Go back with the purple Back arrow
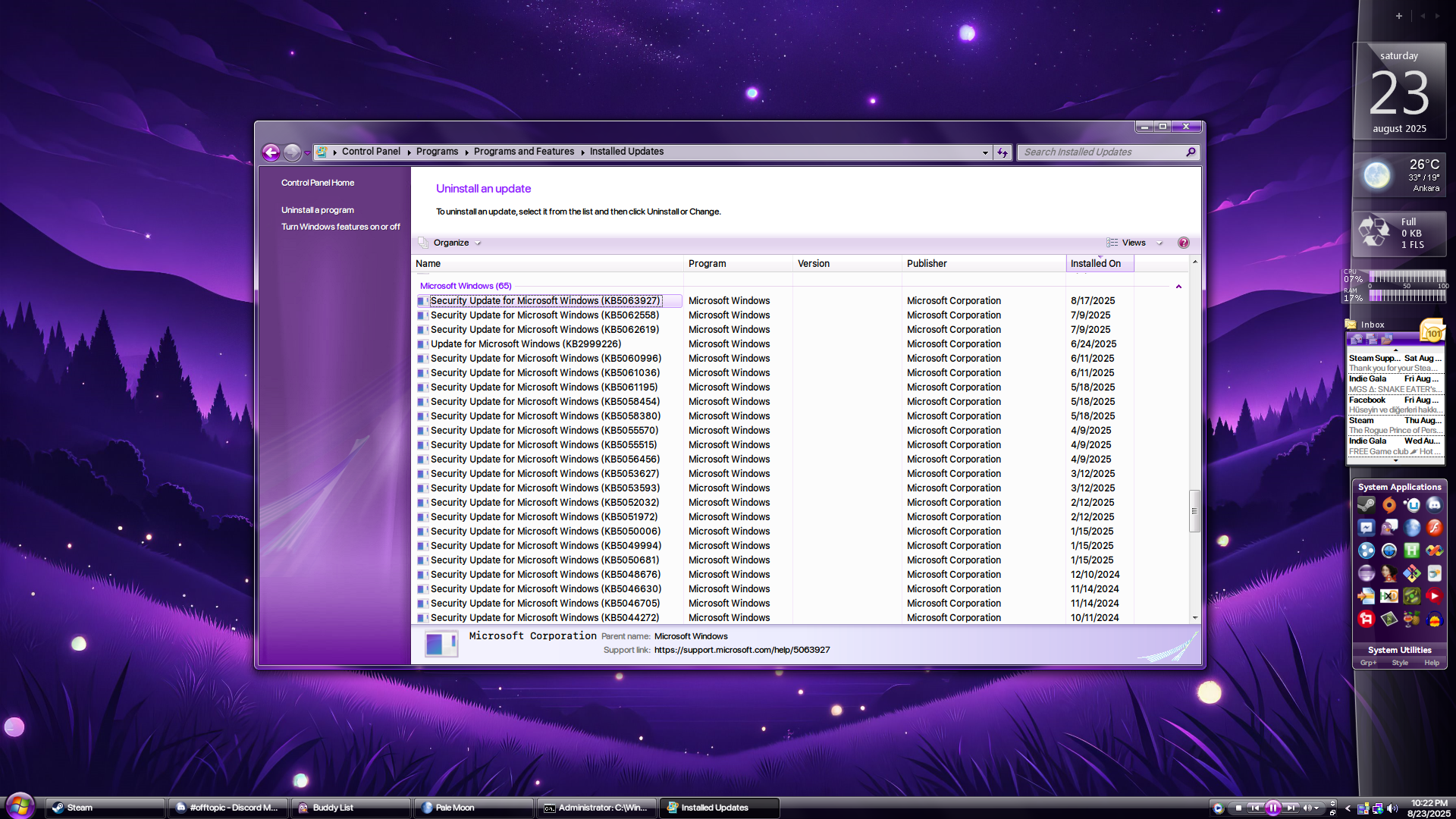The width and height of the screenshot is (1456, 819). pyautogui.click(x=271, y=152)
